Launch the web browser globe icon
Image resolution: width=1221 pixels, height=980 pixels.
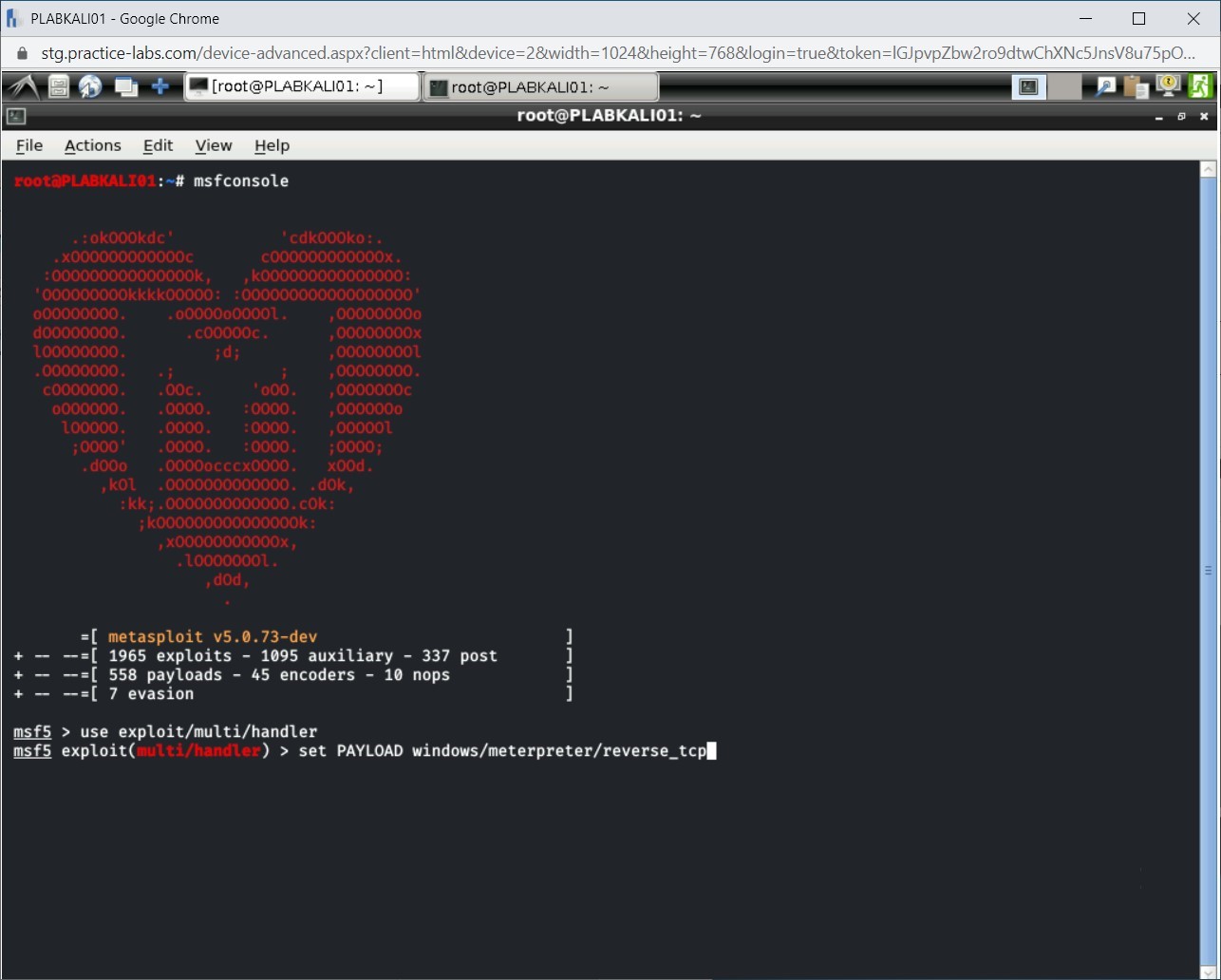tap(90, 87)
